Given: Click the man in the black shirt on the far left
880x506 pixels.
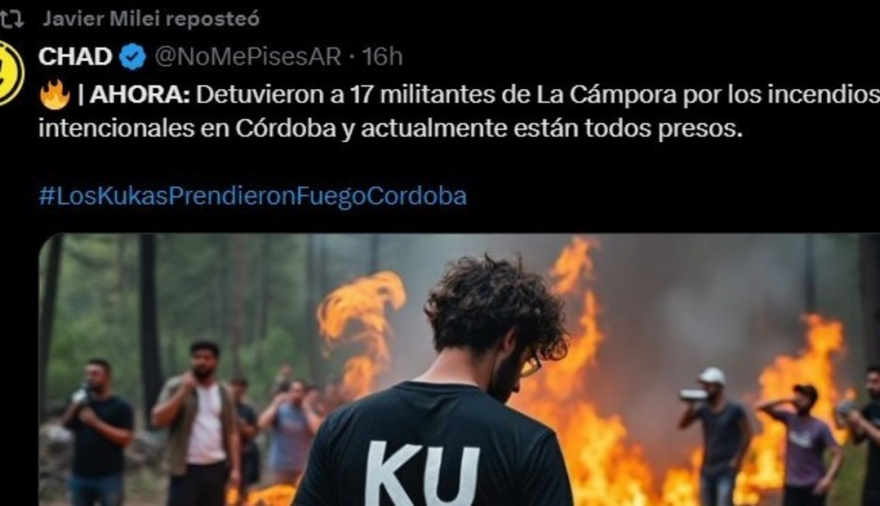Looking at the screenshot, I should pos(98,432).
